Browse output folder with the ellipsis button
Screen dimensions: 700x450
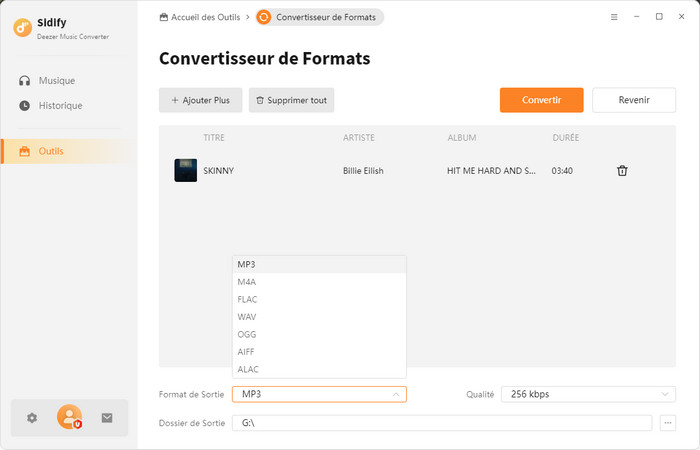(669, 423)
